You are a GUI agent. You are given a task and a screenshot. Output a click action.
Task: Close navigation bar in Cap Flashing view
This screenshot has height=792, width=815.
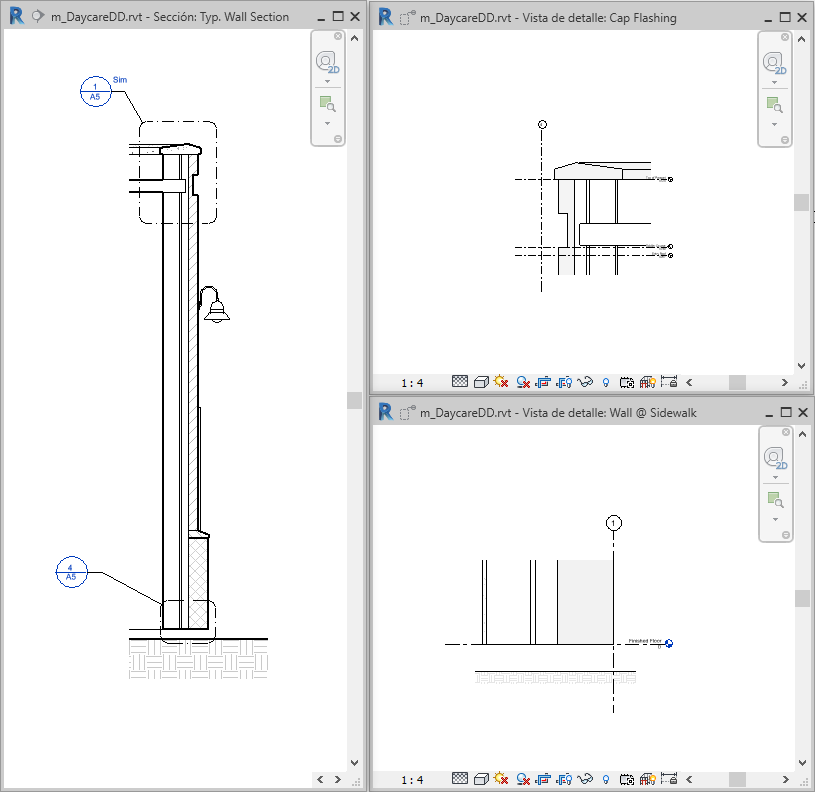click(785, 37)
